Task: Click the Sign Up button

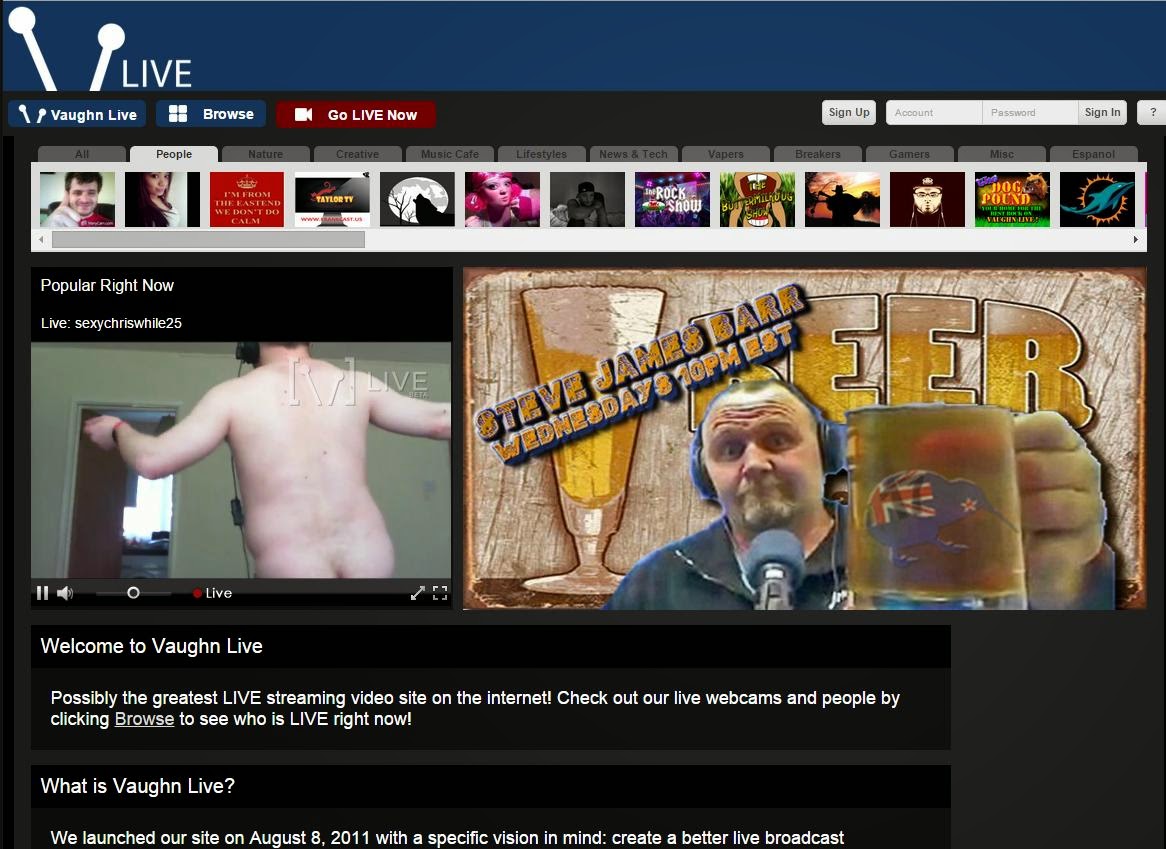Action: pos(848,112)
